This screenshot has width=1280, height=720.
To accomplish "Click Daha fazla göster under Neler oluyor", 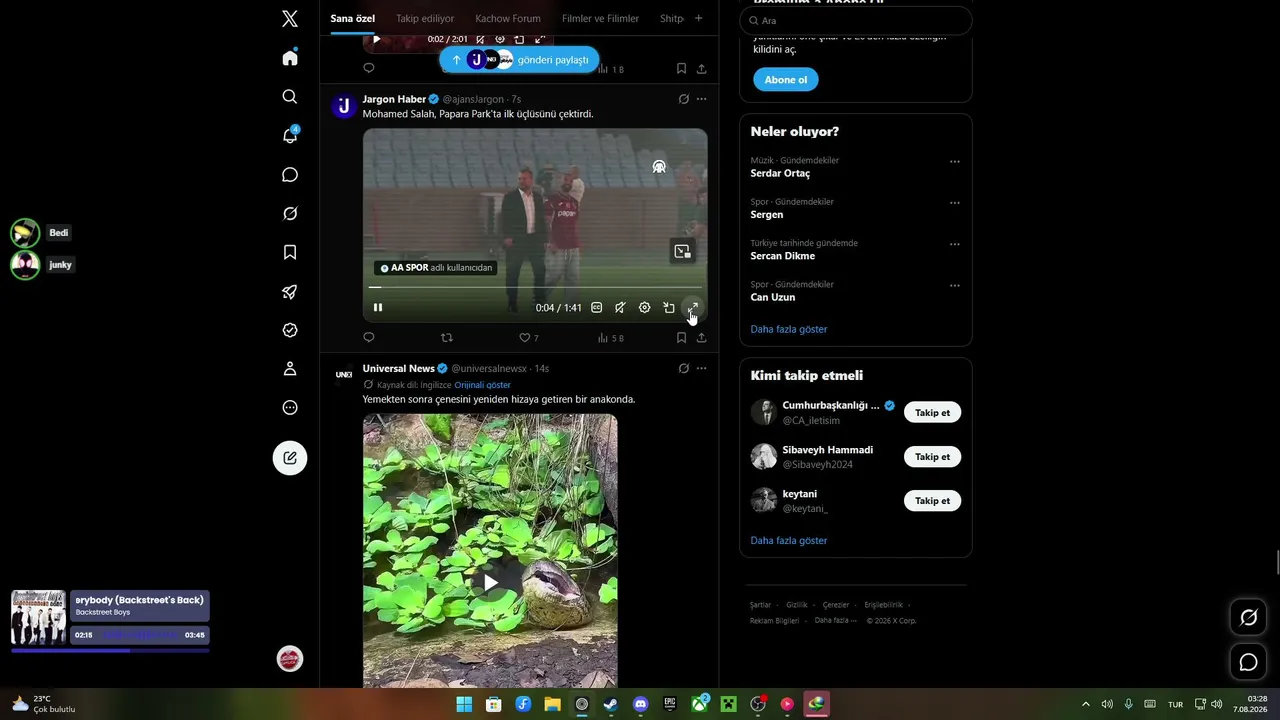I will point(789,329).
